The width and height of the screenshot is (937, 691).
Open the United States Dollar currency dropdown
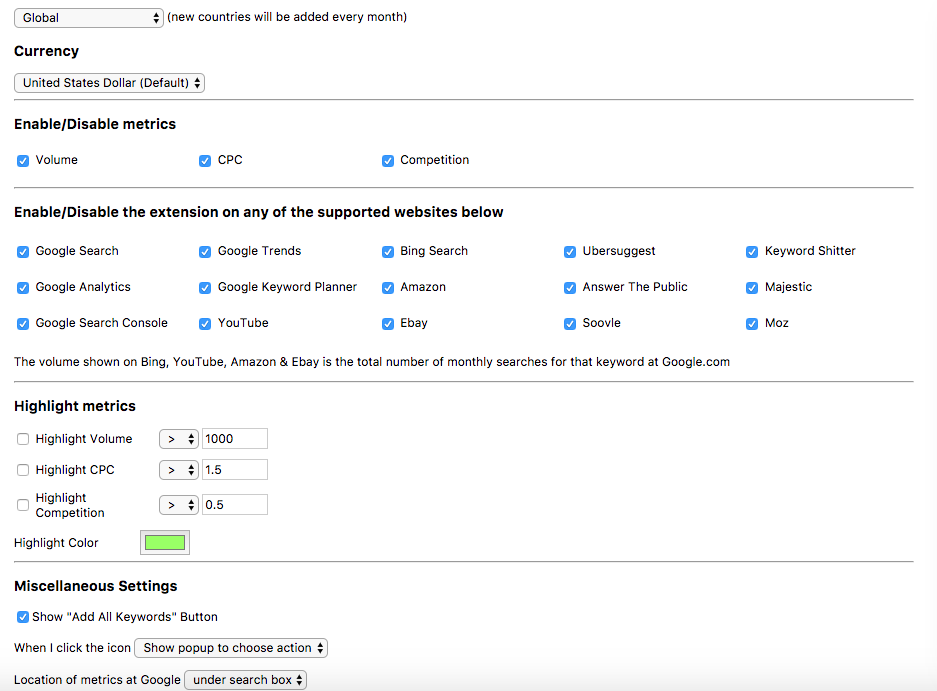(x=110, y=83)
